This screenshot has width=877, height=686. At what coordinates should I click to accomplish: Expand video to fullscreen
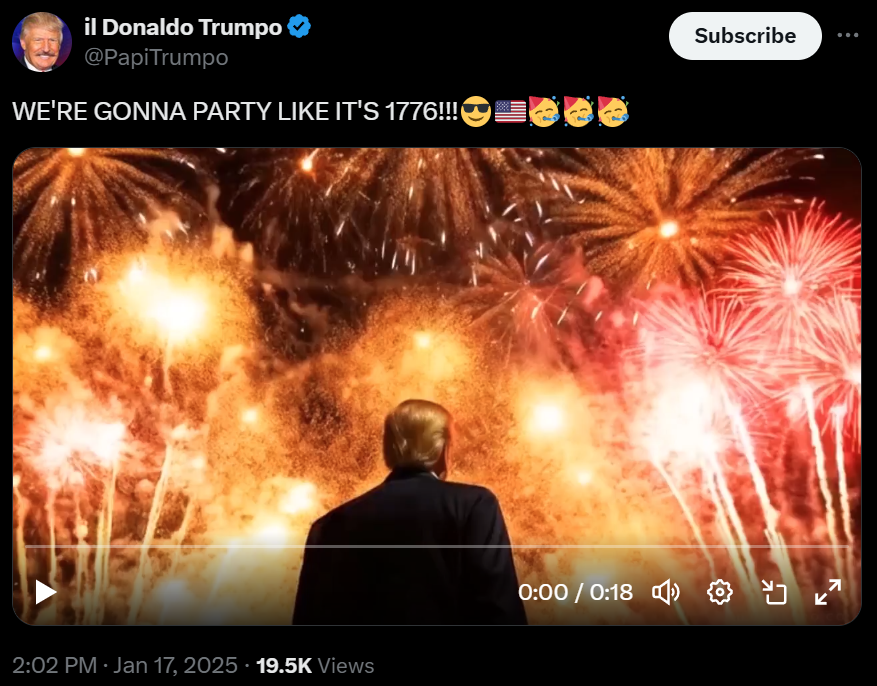pos(828,592)
